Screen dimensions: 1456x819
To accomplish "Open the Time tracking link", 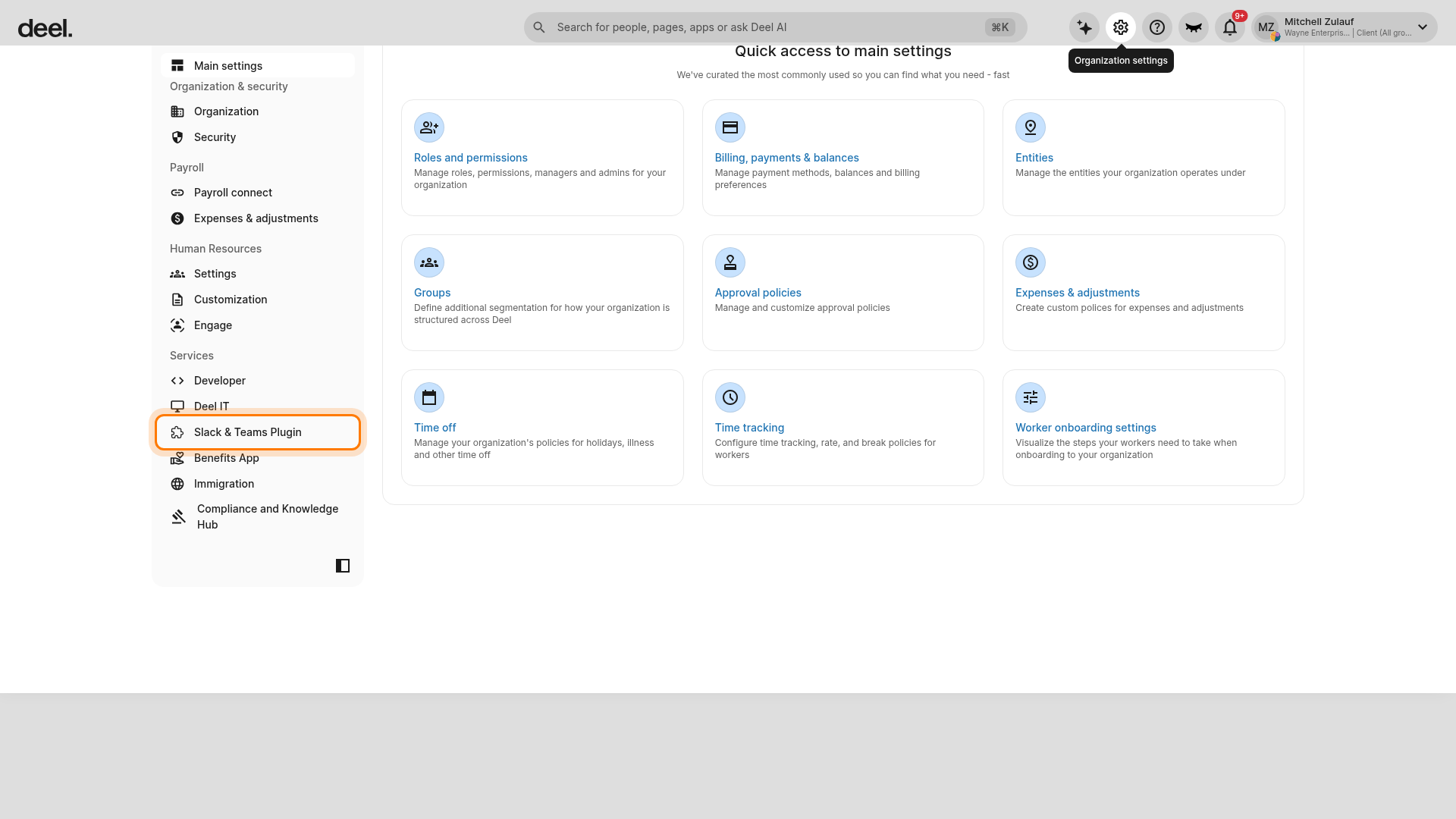I will coord(749,428).
